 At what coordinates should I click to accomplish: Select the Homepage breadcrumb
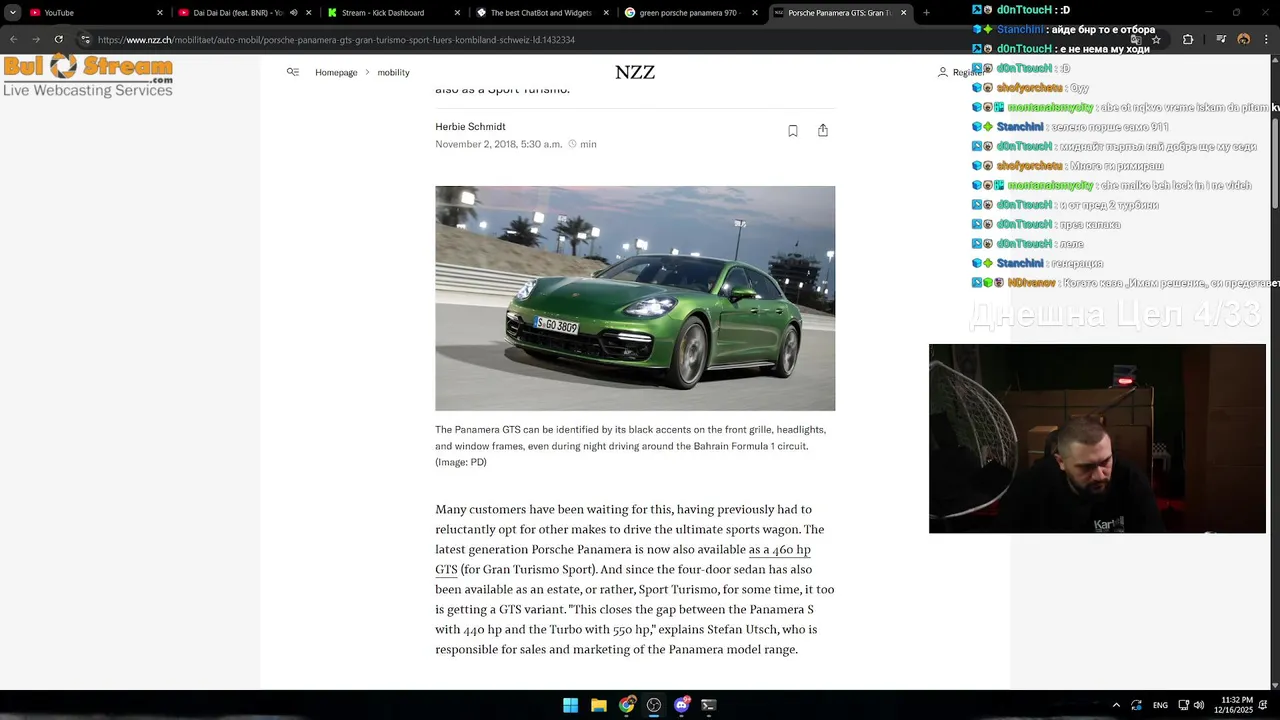[x=336, y=72]
